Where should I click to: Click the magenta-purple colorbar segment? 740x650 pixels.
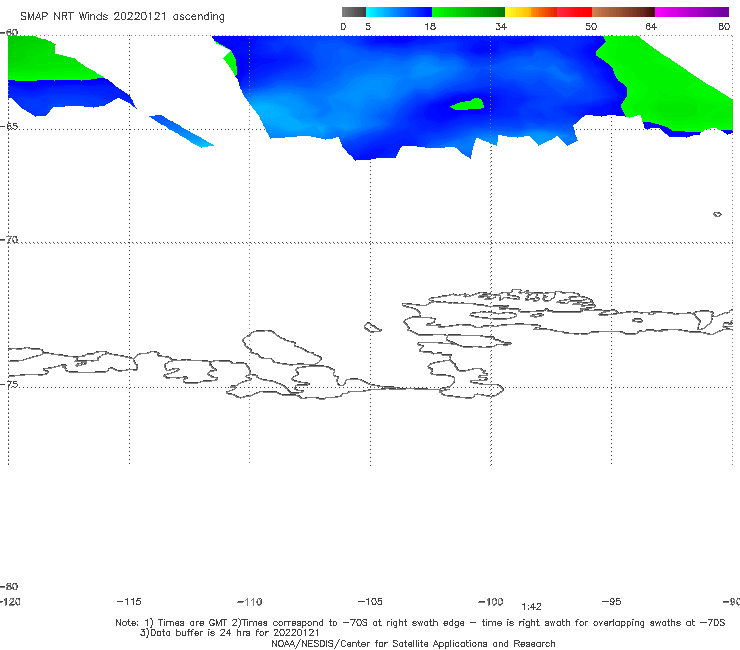[692, 12]
